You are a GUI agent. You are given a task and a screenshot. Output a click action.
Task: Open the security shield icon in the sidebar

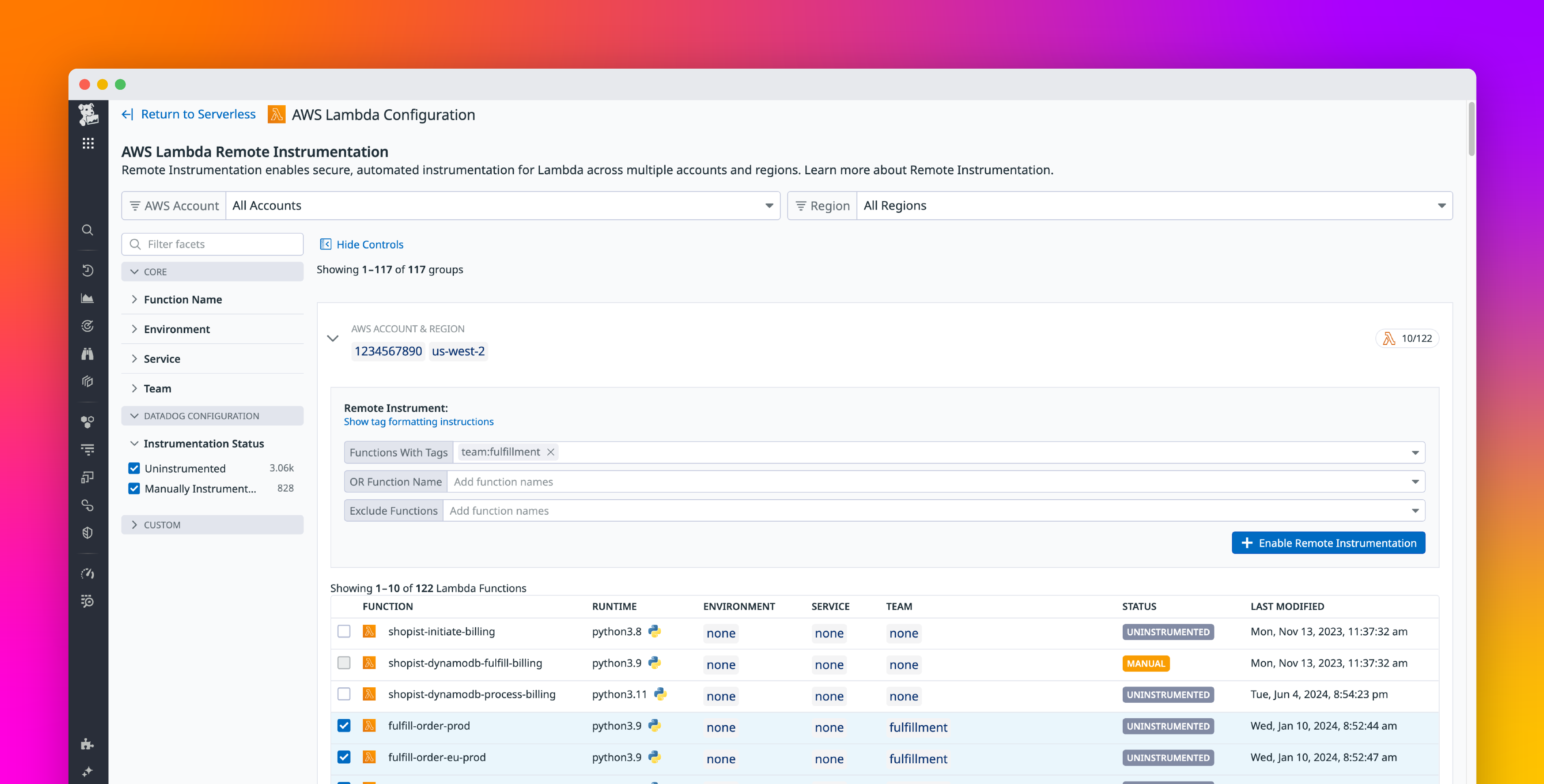(x=87, y=532)
